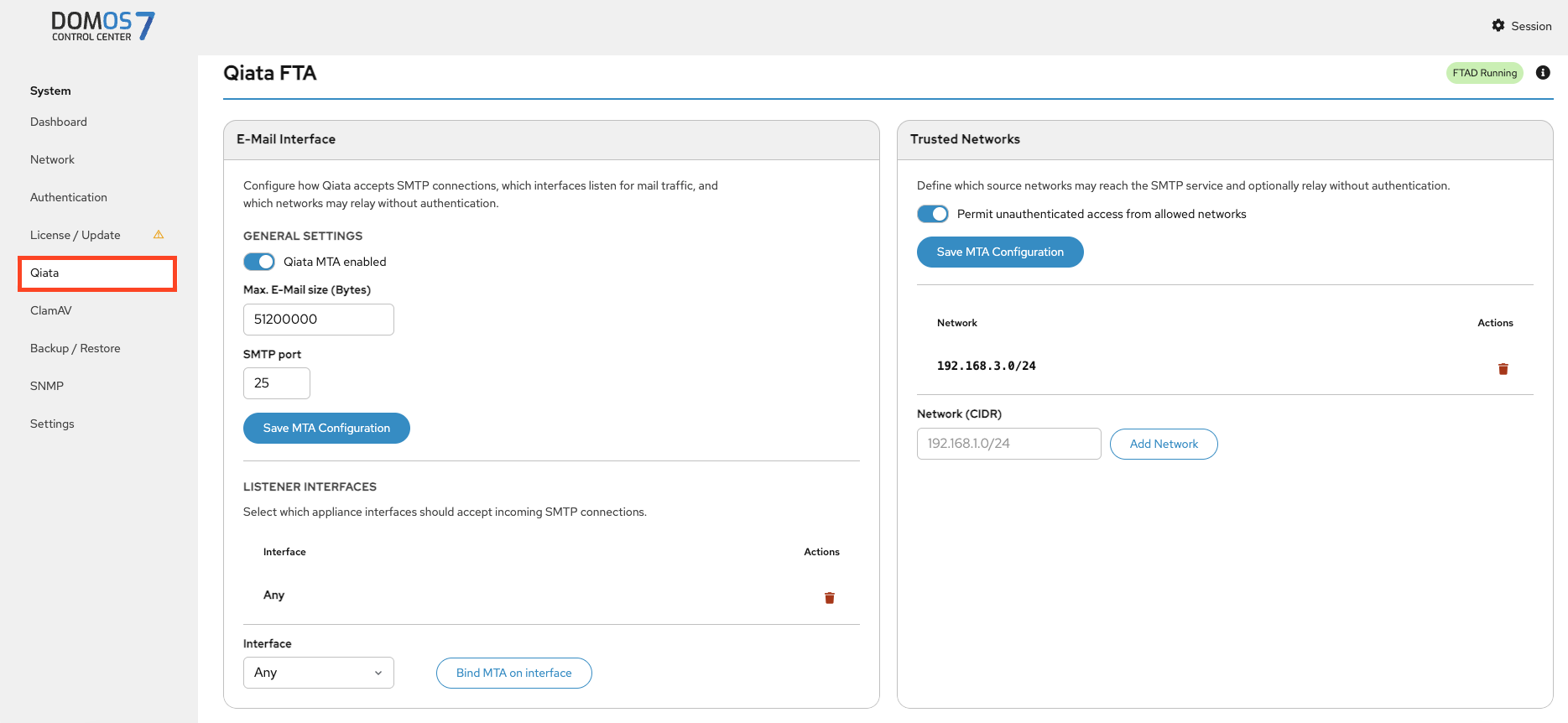Viewport: 1568px width, 723px height.
Task: Open the ClamAV page
Action: click(x=51, y=310)
